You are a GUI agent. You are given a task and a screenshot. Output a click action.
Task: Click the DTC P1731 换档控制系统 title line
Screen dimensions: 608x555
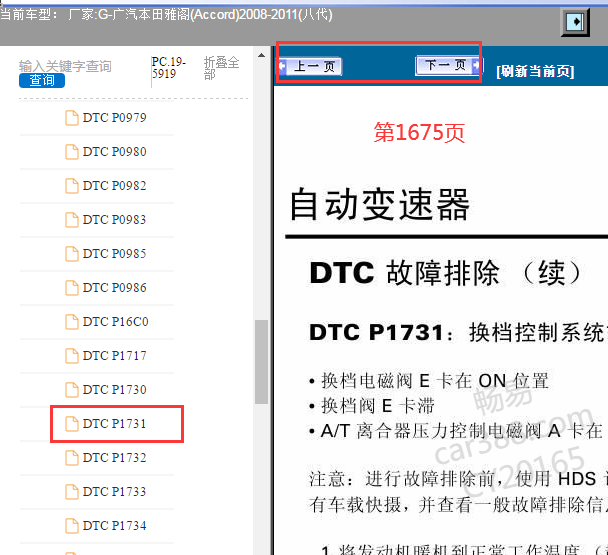(x=458, y=332)
